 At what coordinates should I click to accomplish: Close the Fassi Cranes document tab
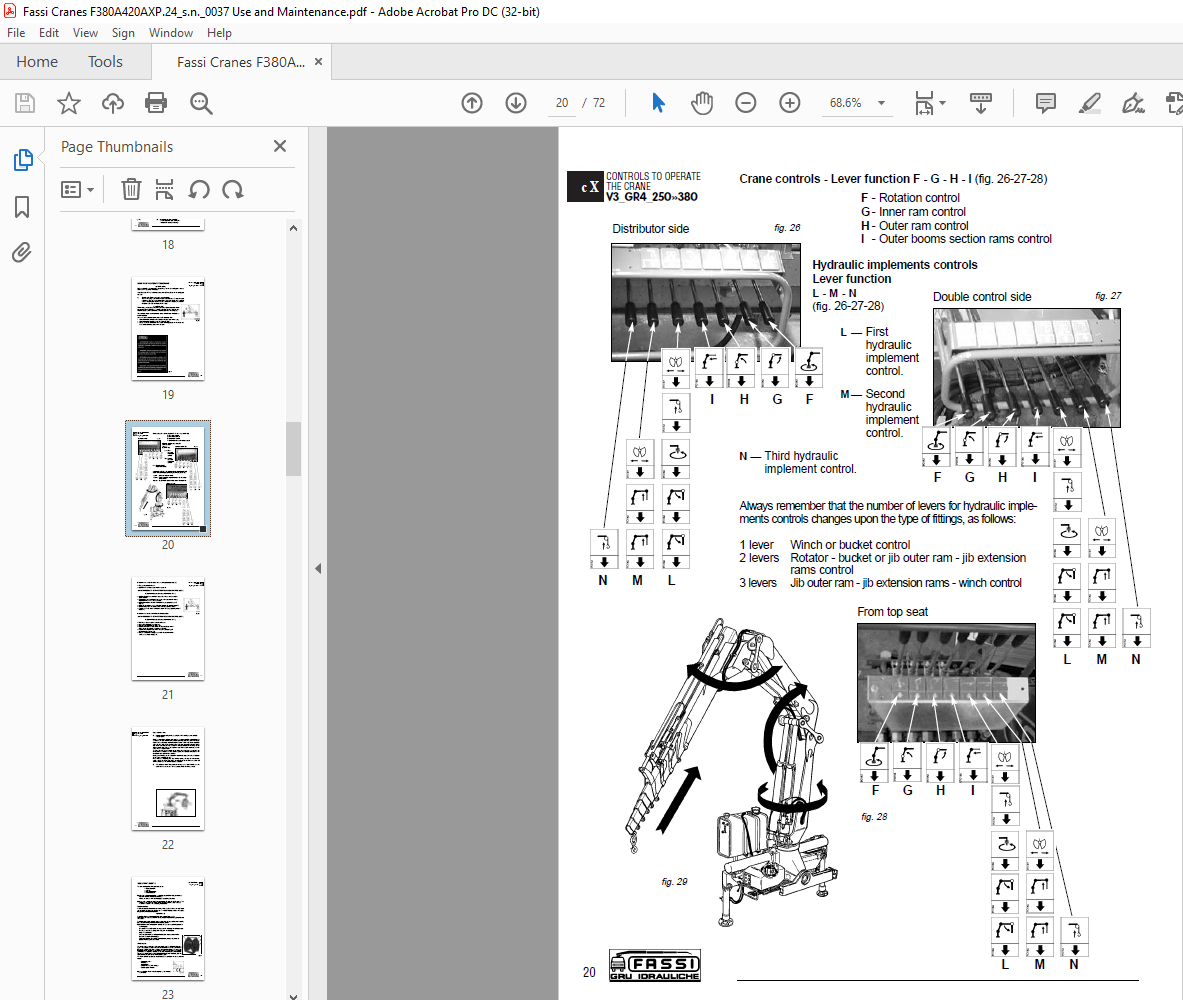click(318, 62)
